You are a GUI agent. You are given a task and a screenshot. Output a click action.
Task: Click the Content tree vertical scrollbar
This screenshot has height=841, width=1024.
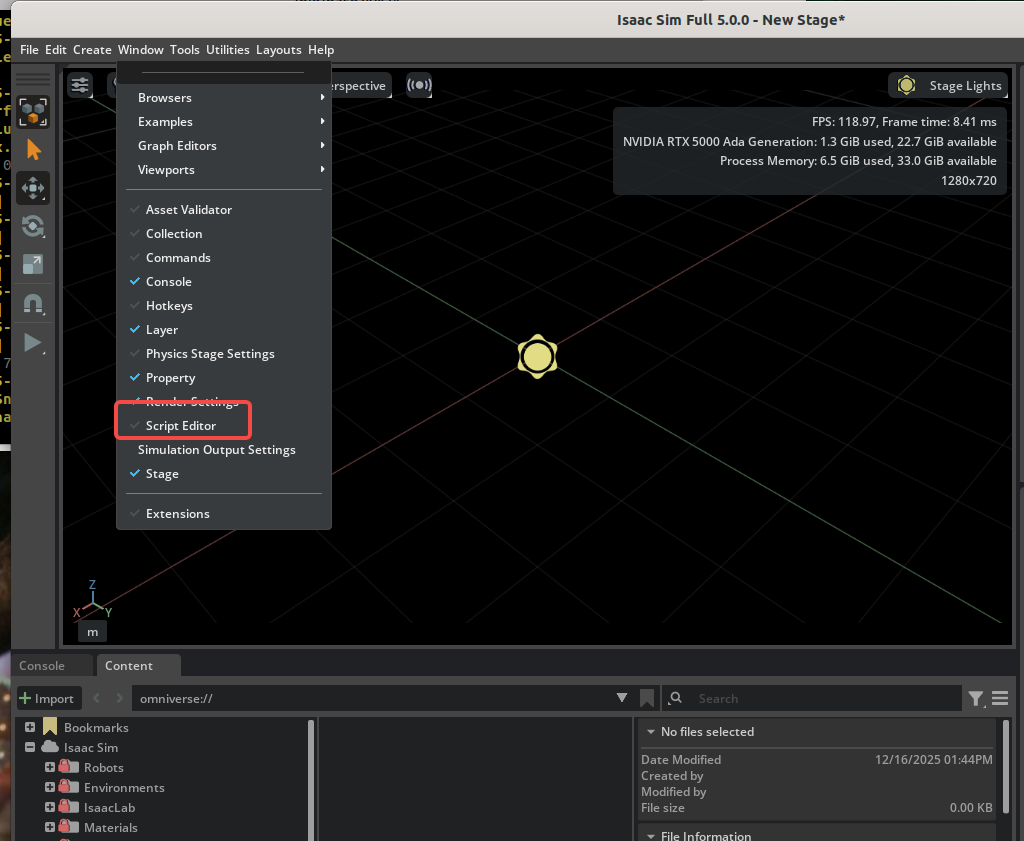311,780
